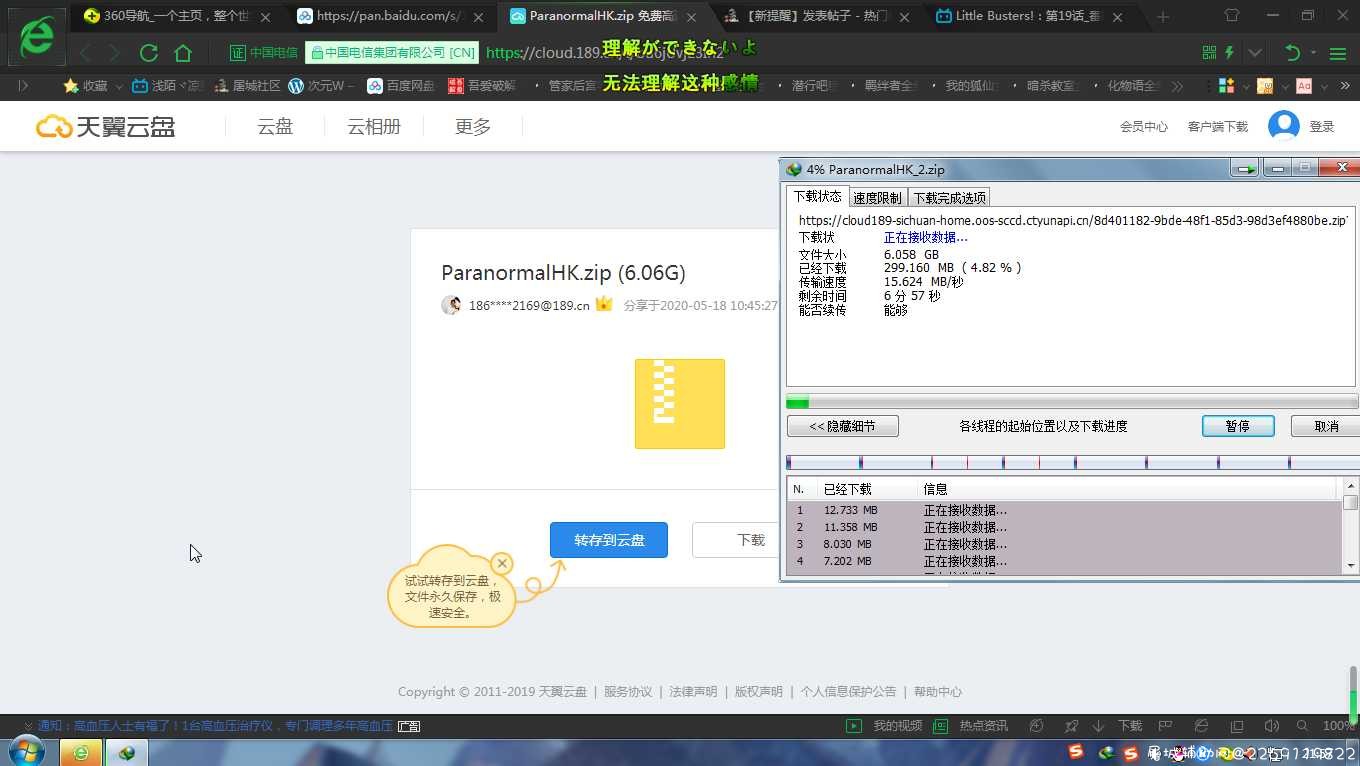Screen dimensions: 1360x766
Task: Open the 下载 download manager in status bar
Action: (1119, 726)
